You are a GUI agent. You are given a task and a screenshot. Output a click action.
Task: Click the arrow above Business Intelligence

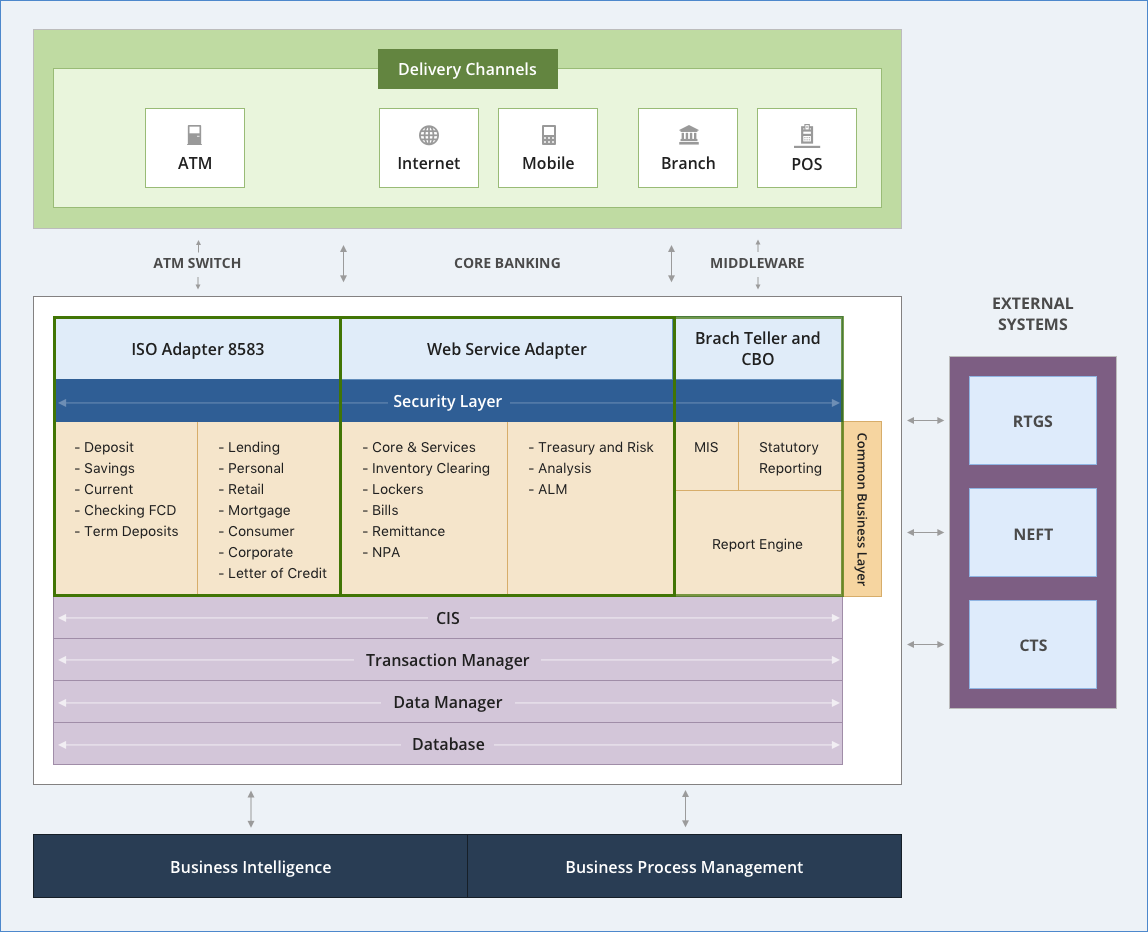click(251, 808)
